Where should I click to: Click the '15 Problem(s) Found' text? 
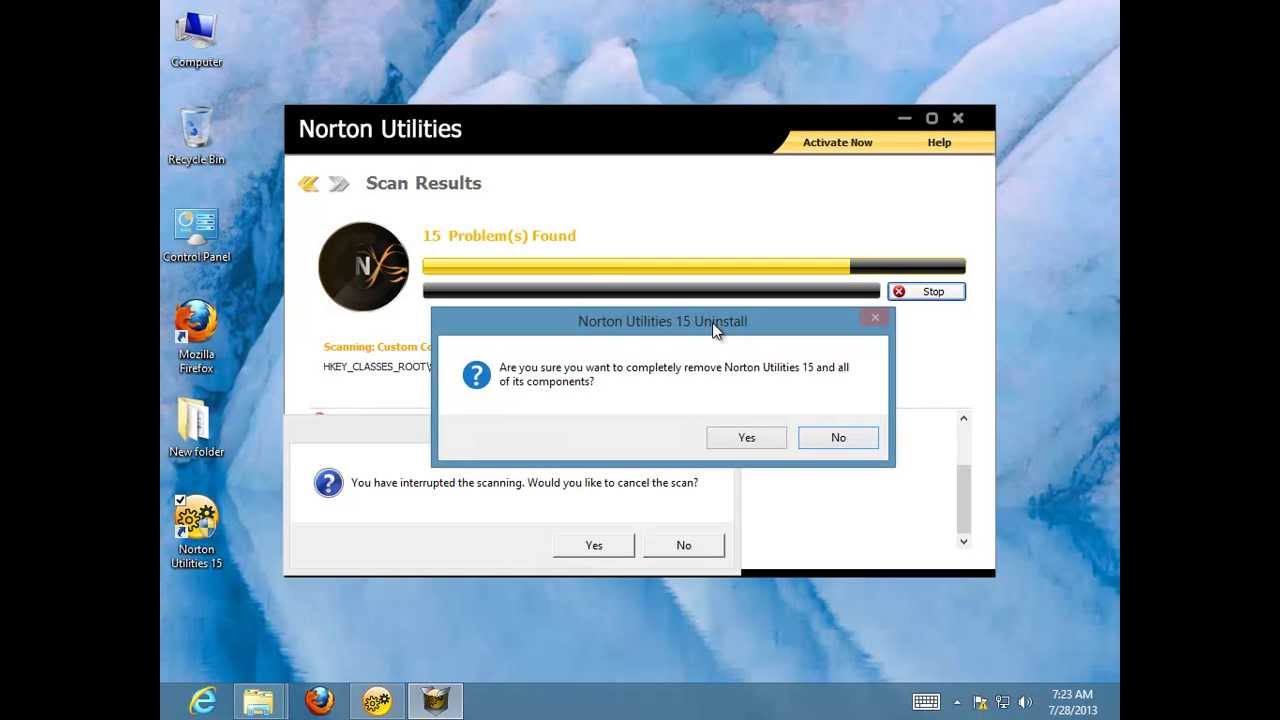tap(499, 236)
